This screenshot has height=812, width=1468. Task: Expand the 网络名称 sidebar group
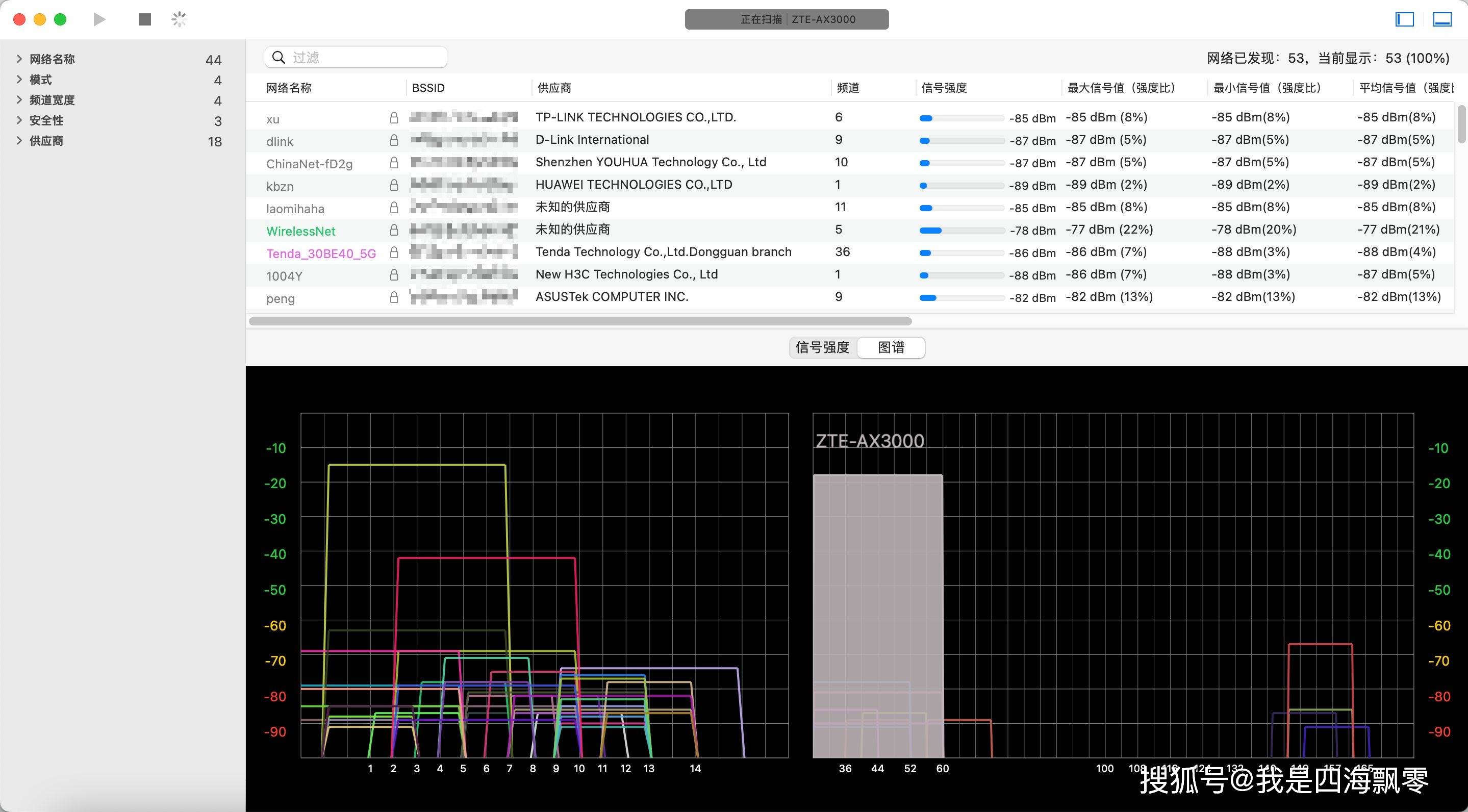tap(19, 59)
